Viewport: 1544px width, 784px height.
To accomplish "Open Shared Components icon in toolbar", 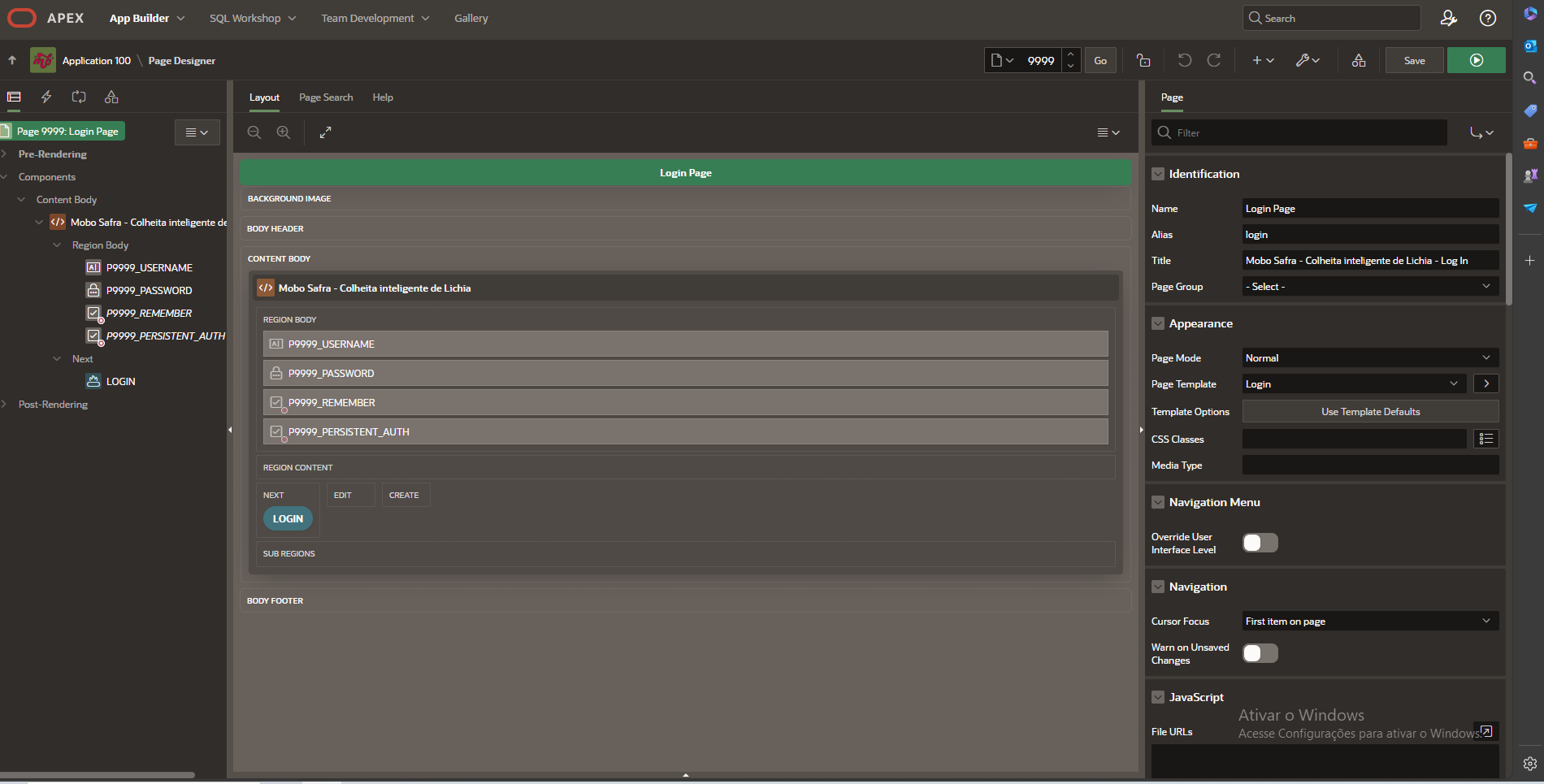I will click(1359, 60).
